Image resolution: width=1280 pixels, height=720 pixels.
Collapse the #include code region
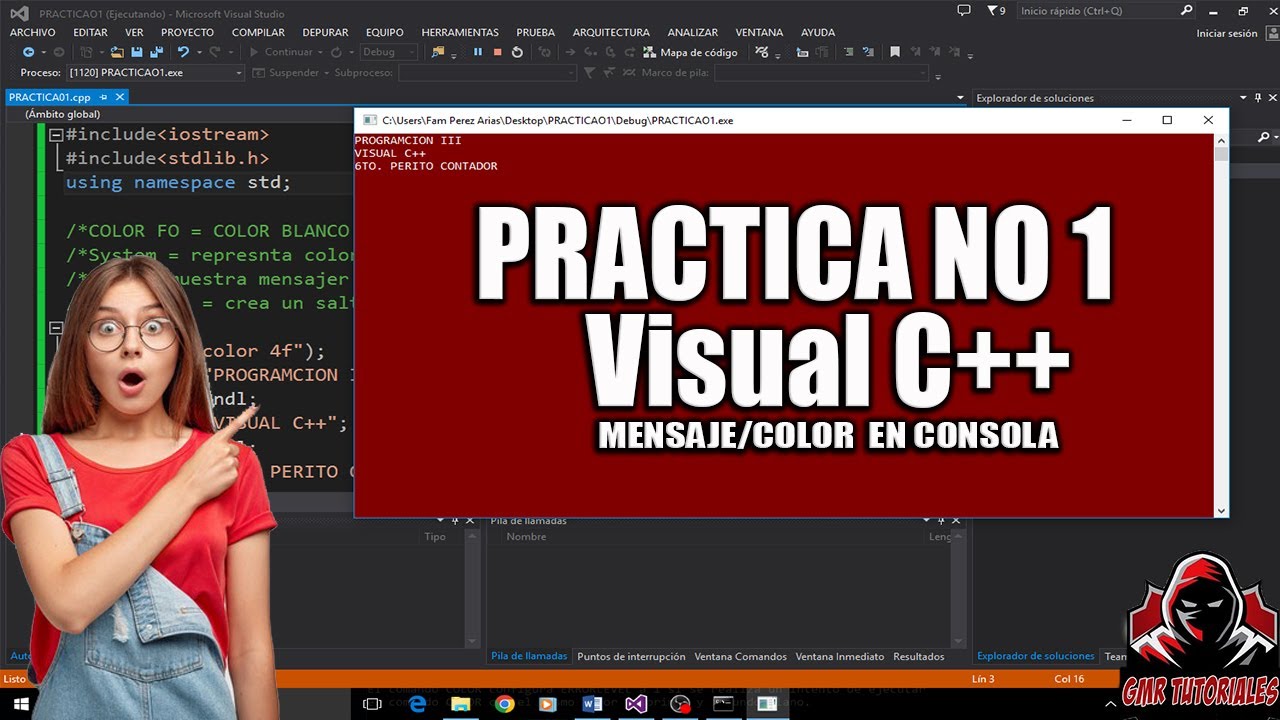pyautogui.click(x=57, y=135)
